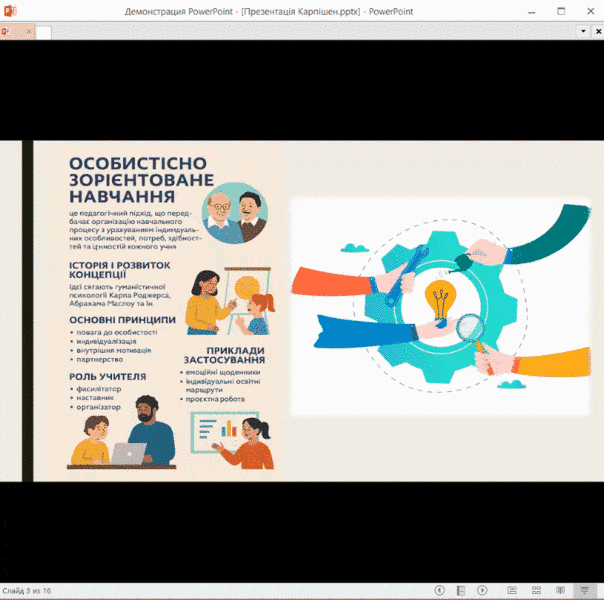The image size is (604, 600).
Task: Close the tab bar using right X
Action: coord(596,32)
